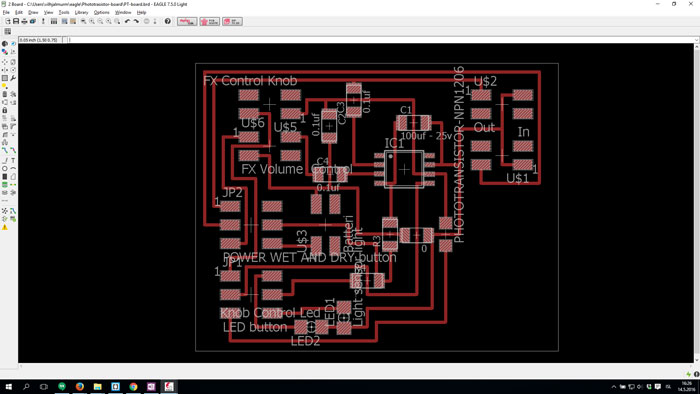Select the Group tool

5,78
